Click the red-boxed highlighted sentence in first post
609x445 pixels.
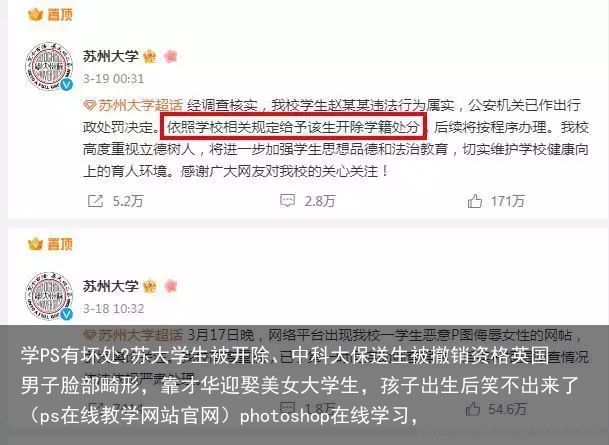[294, 127]
